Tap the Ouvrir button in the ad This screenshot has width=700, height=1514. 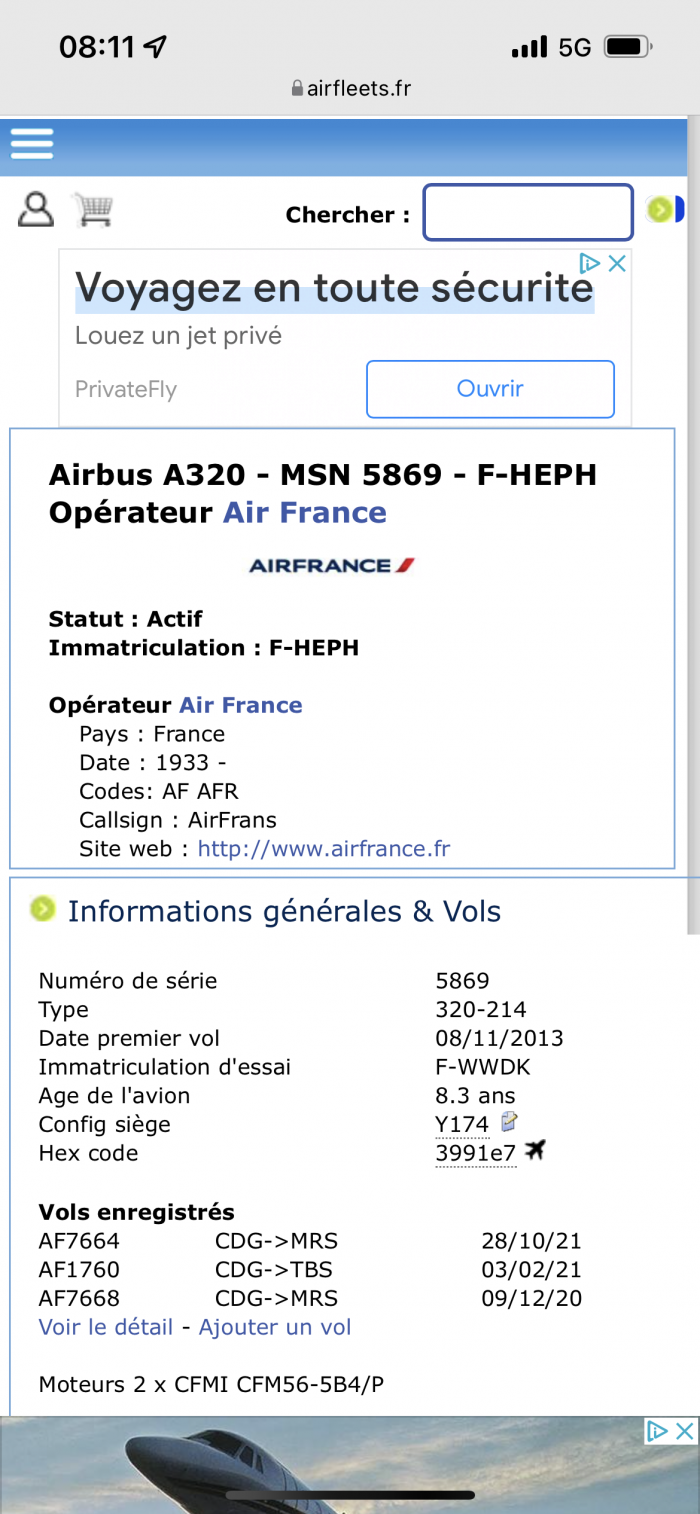[490, 389]
